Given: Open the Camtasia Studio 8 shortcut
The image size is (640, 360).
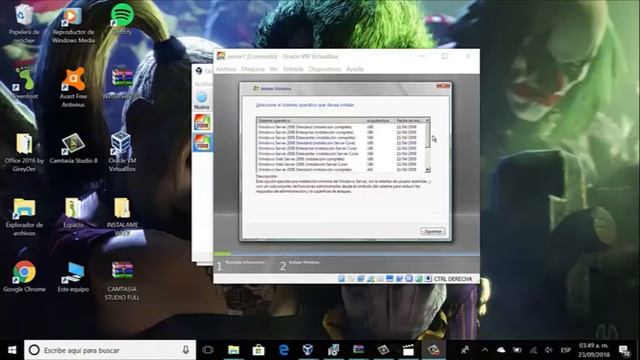Looking at the screenshot, I should click(x=73, y=148).
